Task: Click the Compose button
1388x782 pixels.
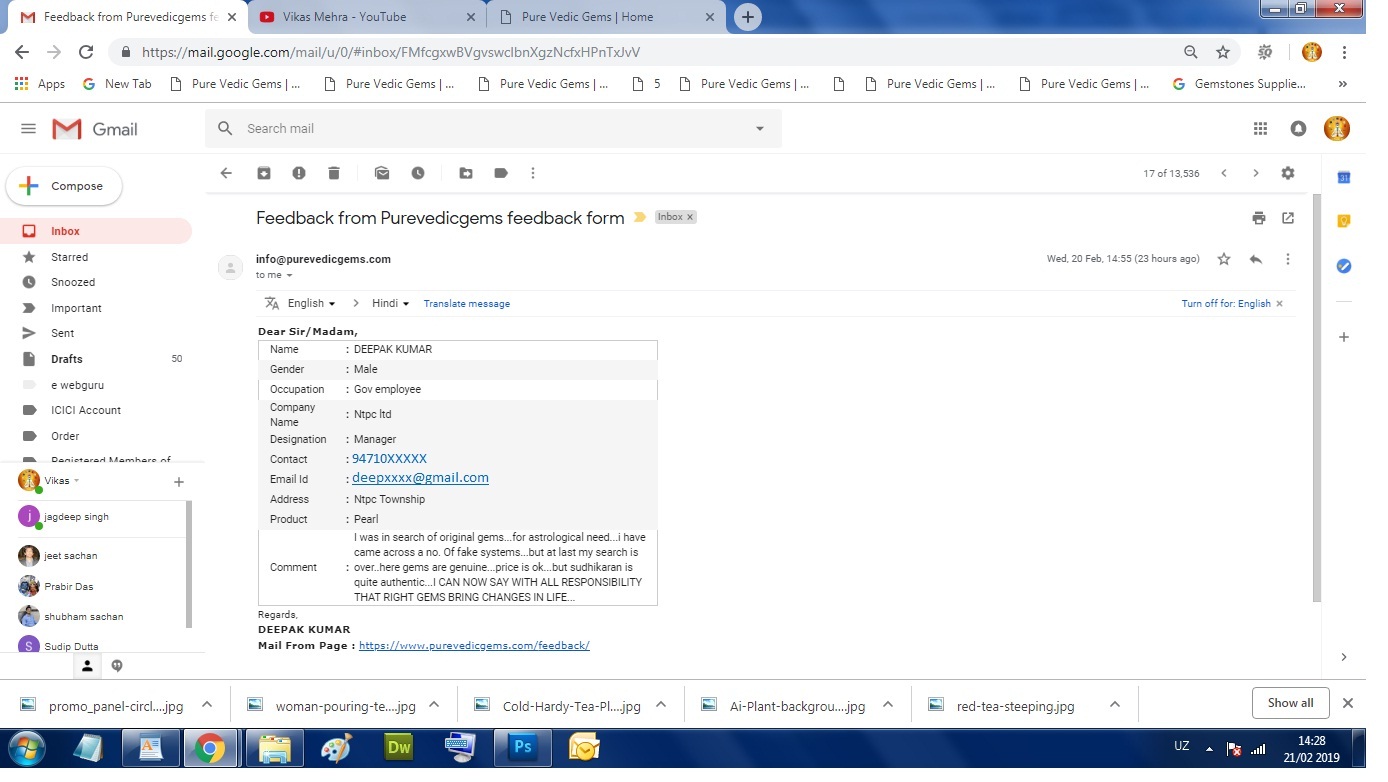Action: click(64, 186)
